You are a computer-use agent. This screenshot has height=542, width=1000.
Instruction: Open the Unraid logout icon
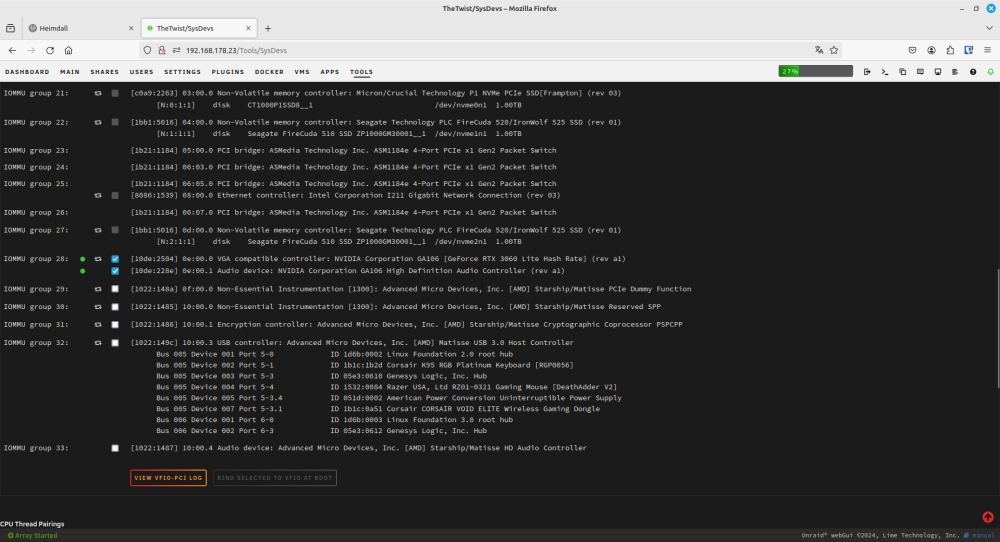867,72
